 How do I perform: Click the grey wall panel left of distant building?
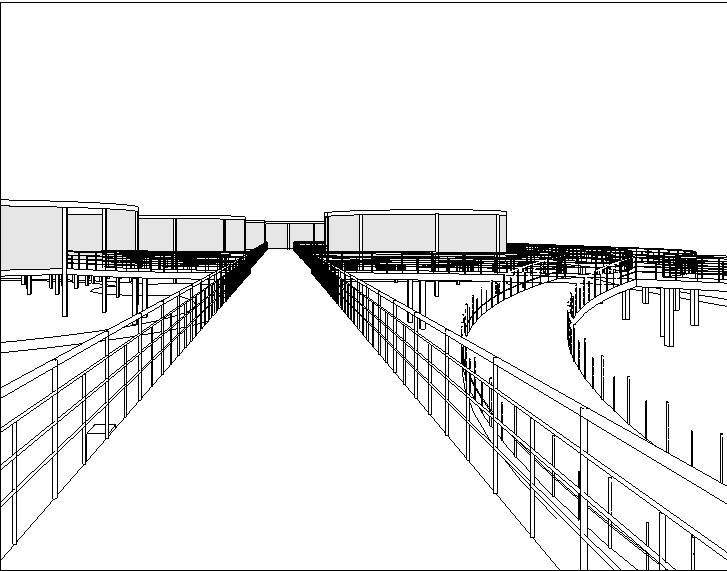click(x=255, y=233)
